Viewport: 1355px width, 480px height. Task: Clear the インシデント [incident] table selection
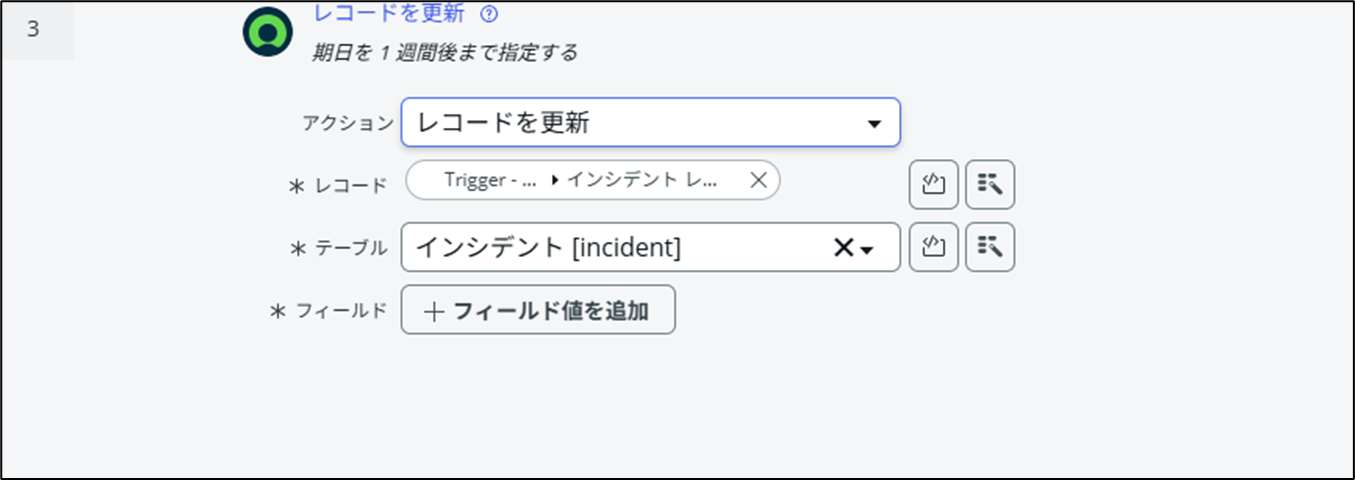tap(843, 248)
